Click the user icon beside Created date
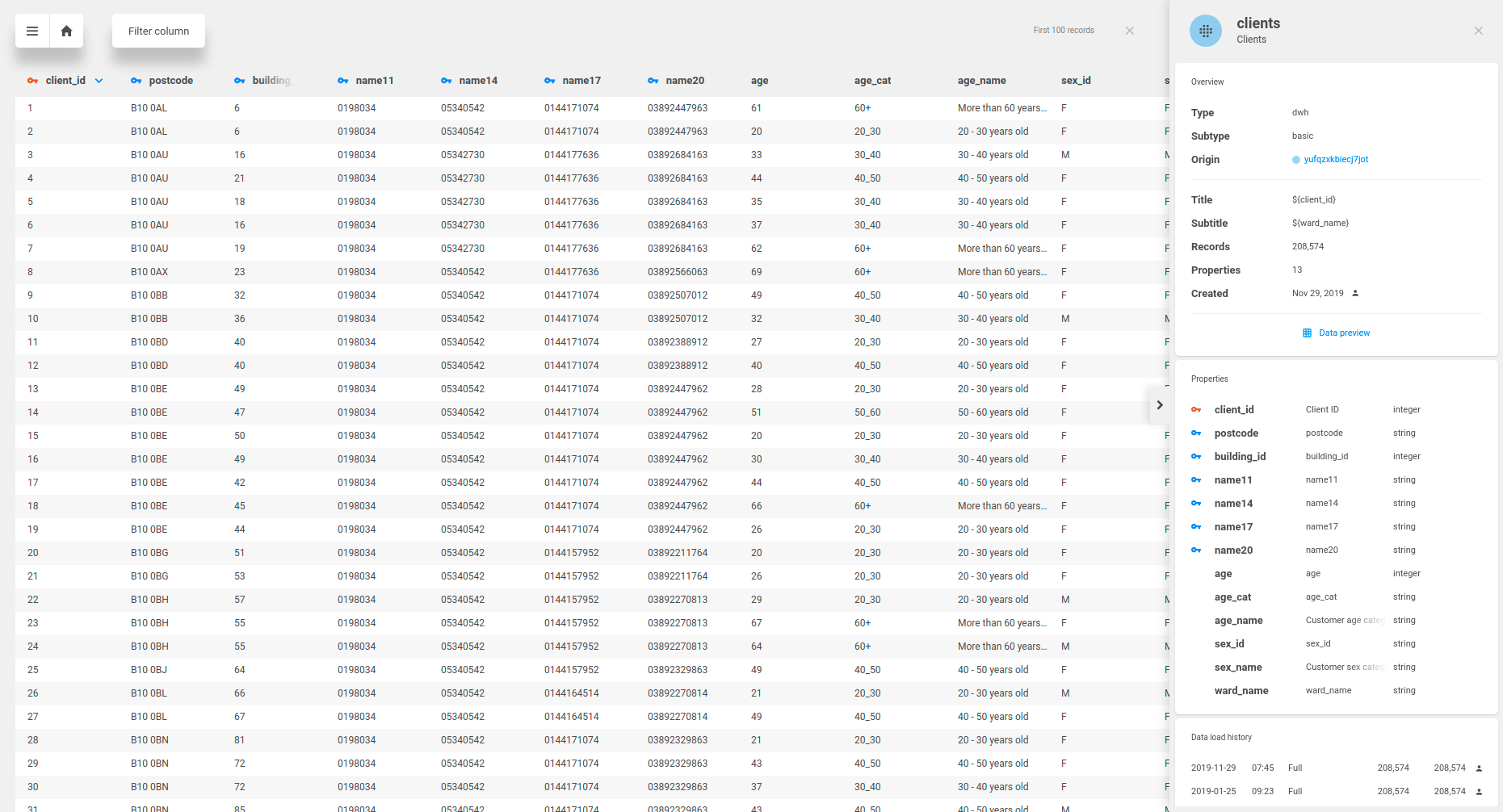This screenshot has height=812, width=1503. (1355, 294)
